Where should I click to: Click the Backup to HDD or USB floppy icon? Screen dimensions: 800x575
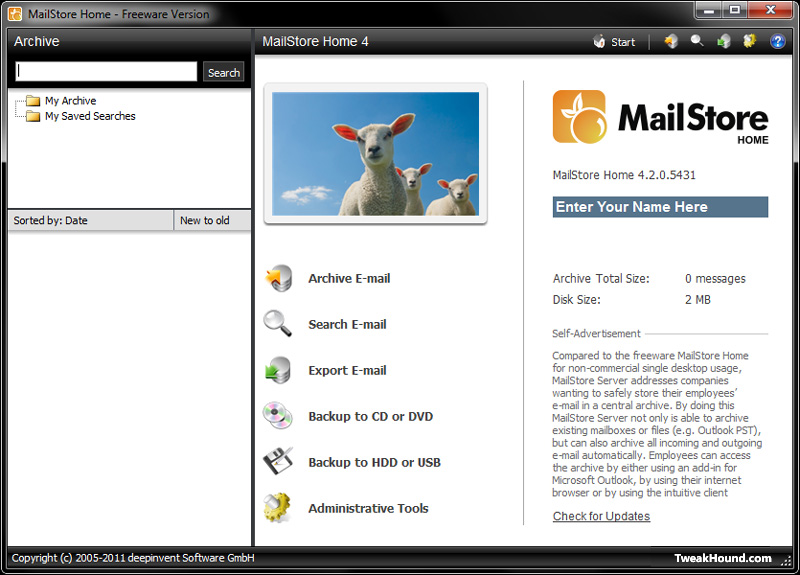tap(278, 461)
